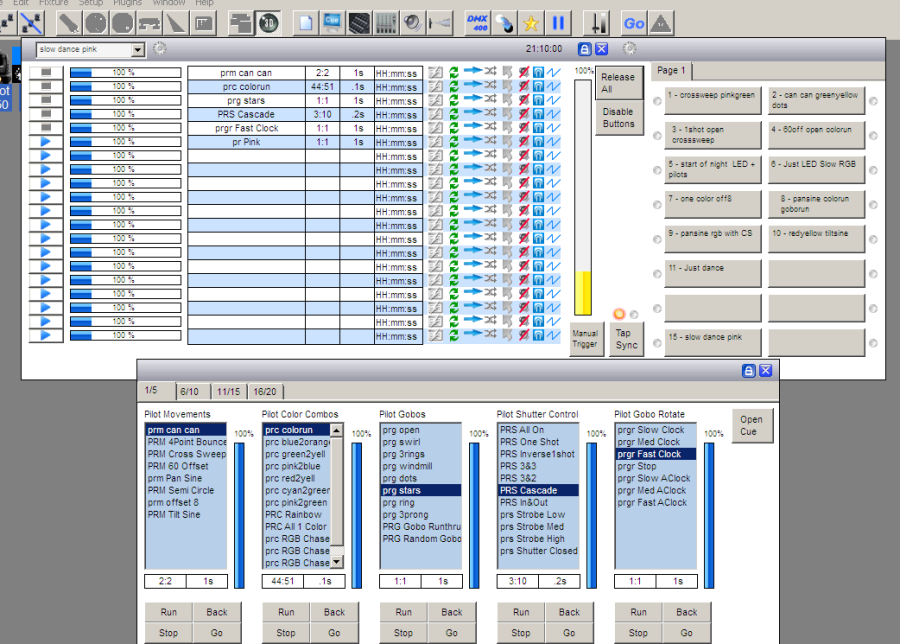Click edit note icon in prm can can row
Screen dimensions: 900x644
coord(436,72)
